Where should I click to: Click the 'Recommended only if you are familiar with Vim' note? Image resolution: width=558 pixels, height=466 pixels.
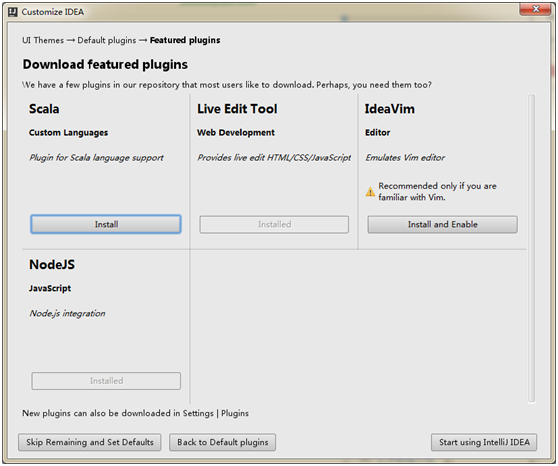click(437, 192)
